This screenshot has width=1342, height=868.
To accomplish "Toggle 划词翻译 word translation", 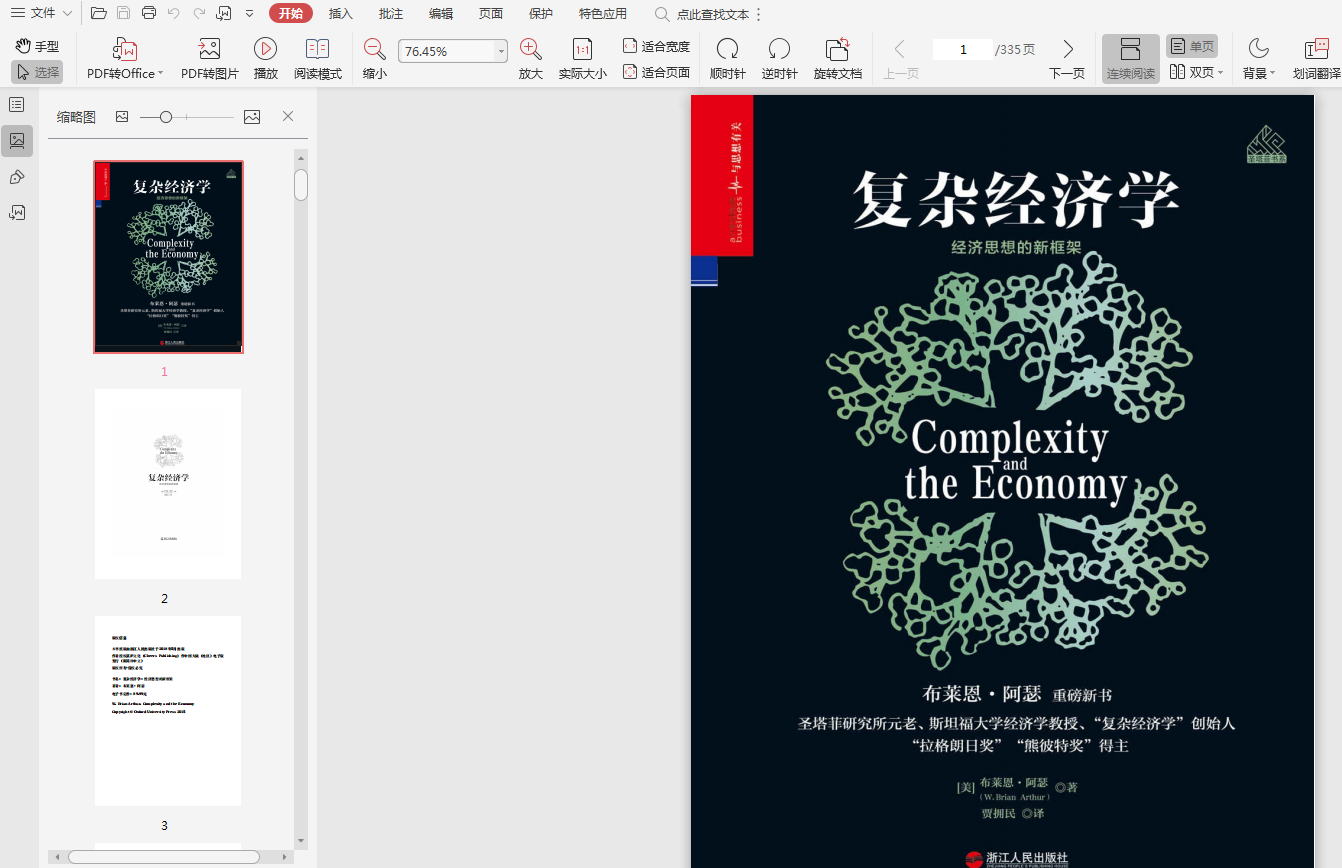I will coord(1316,59).
